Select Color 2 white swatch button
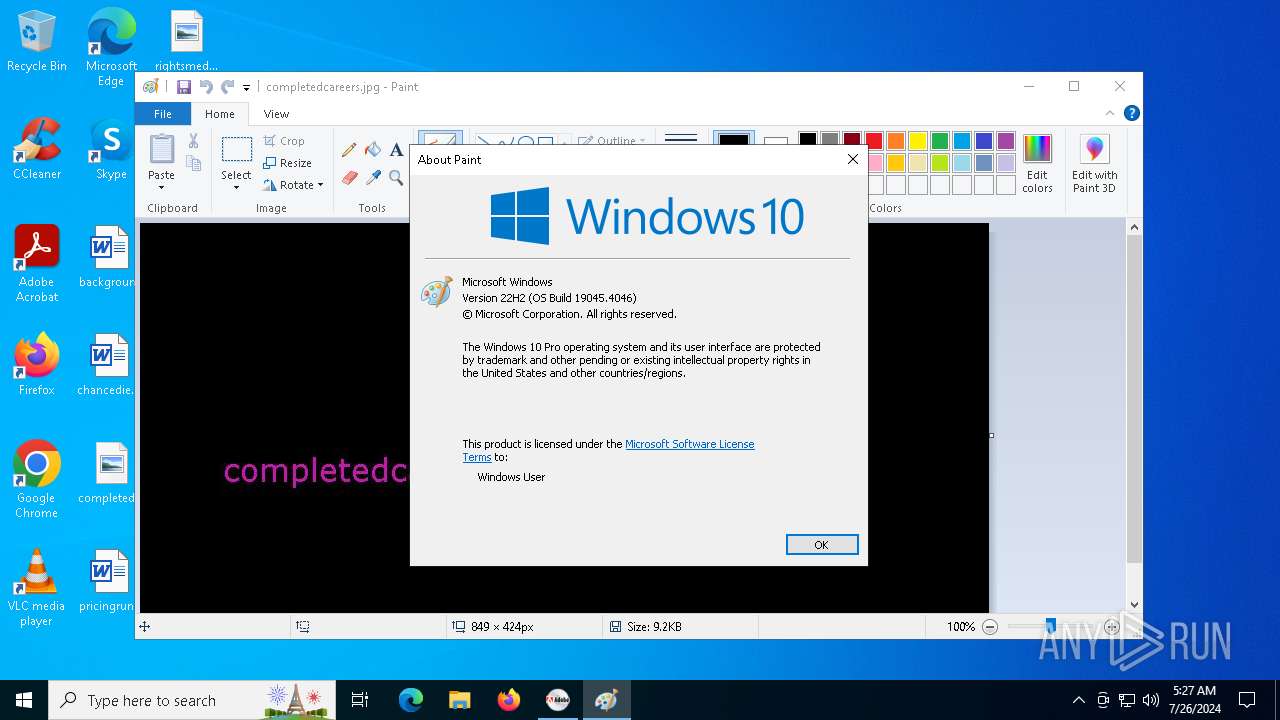This screenshot has height=720, width=1280. (776, 140)
